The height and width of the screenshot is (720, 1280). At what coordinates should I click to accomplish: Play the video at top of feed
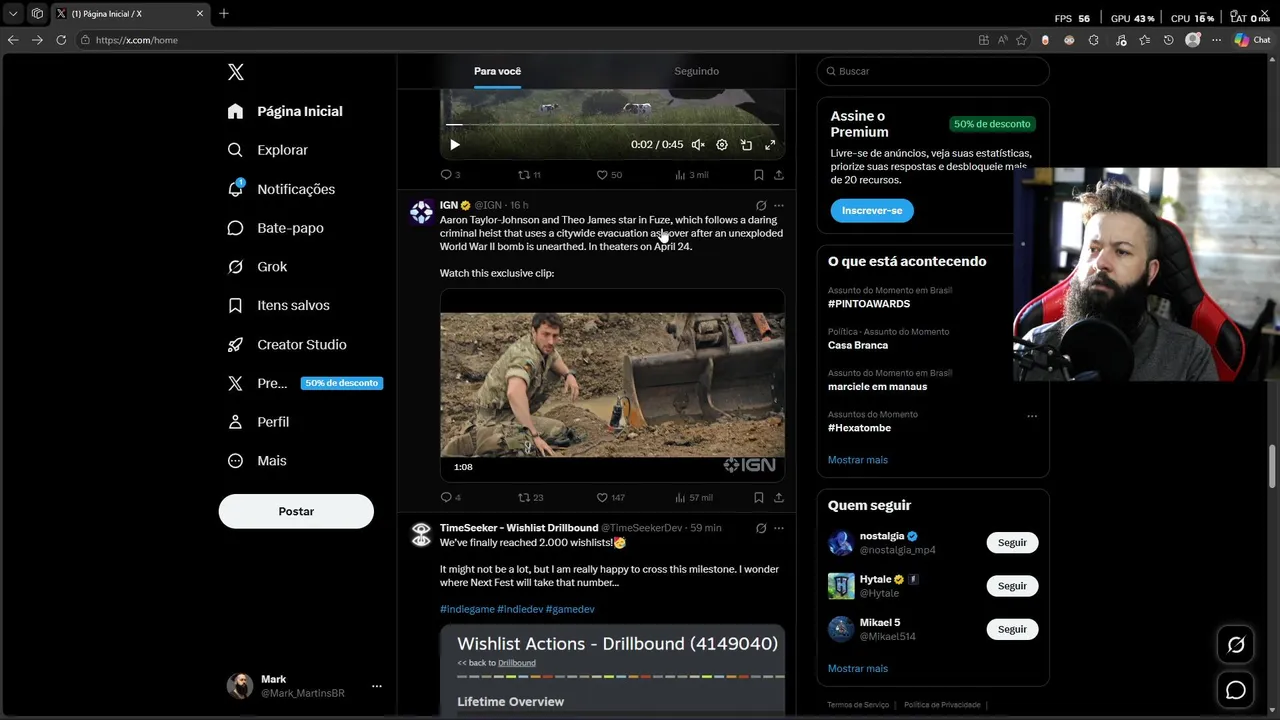[x=455, y=145]
